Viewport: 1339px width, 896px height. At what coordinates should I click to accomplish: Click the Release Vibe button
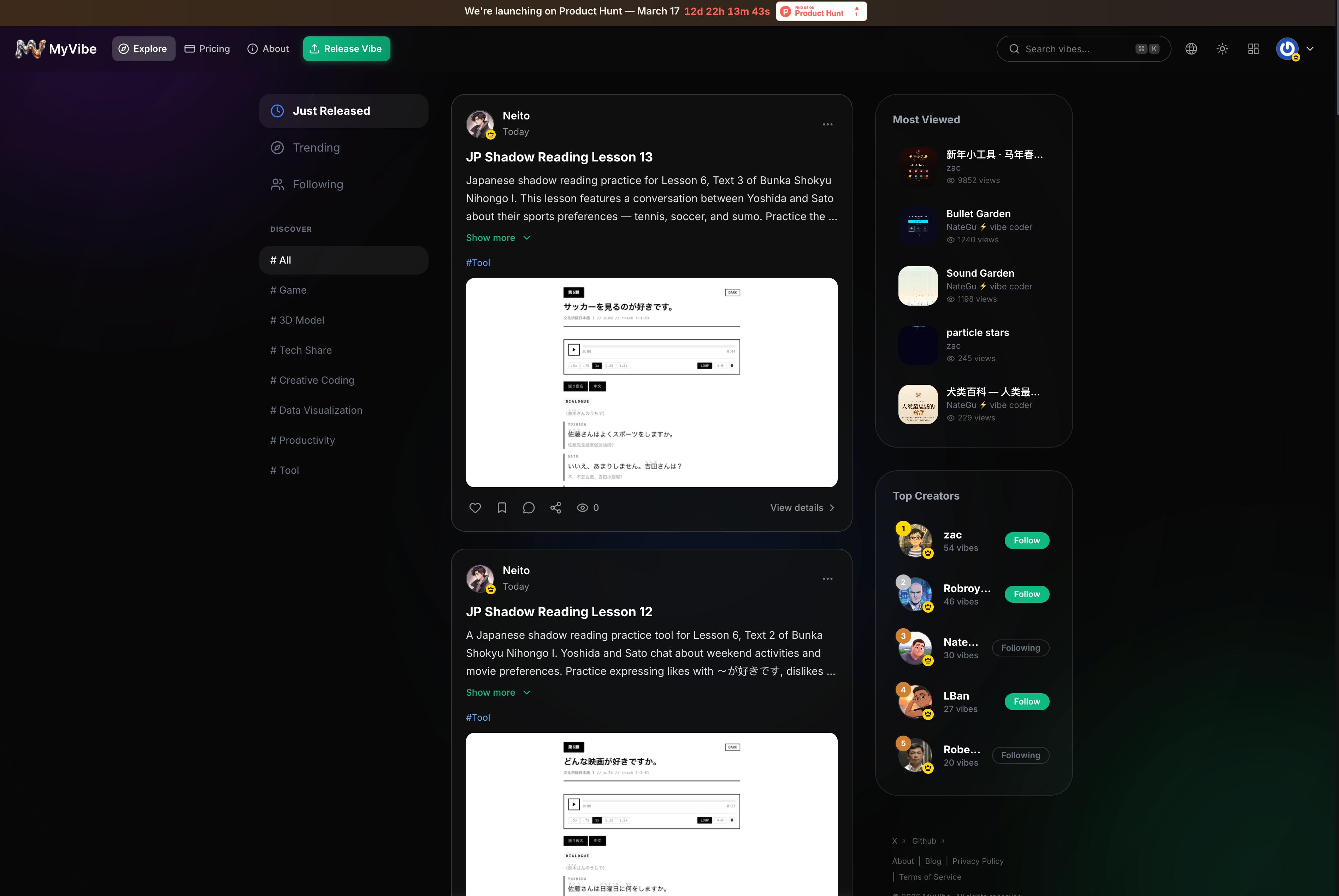(346, 49)
